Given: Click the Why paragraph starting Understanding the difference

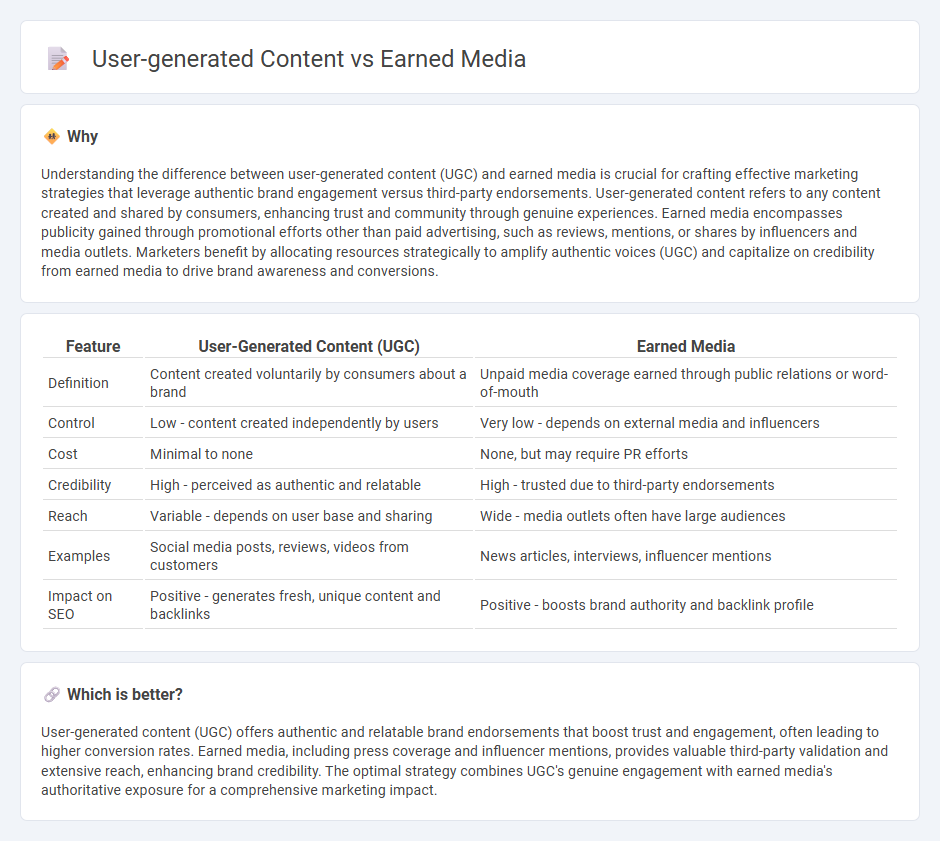Looking at the screenshot, I should [460, 222].
